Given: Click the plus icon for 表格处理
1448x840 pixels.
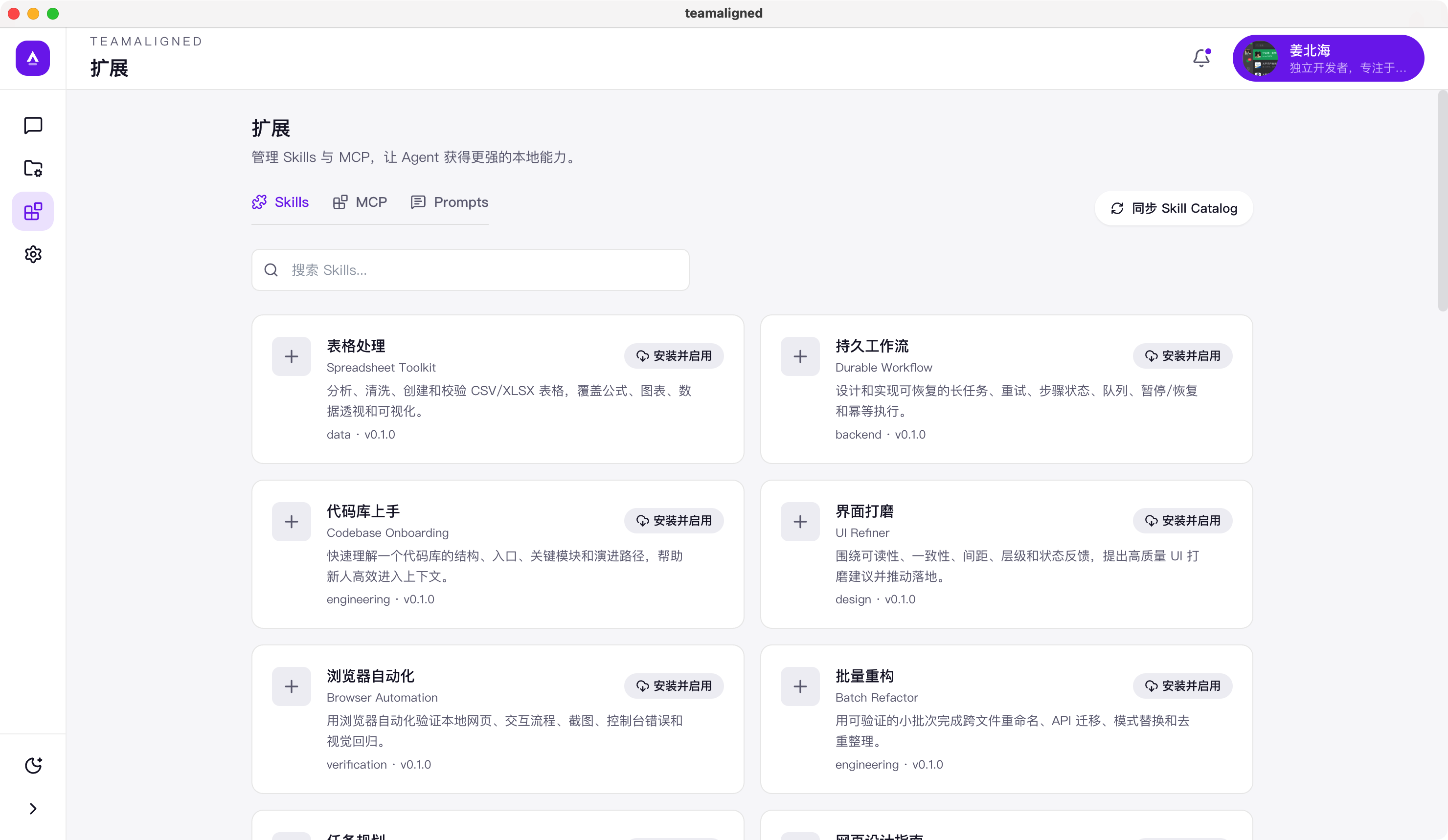Looking at the screenshot, I should point(292,356).
